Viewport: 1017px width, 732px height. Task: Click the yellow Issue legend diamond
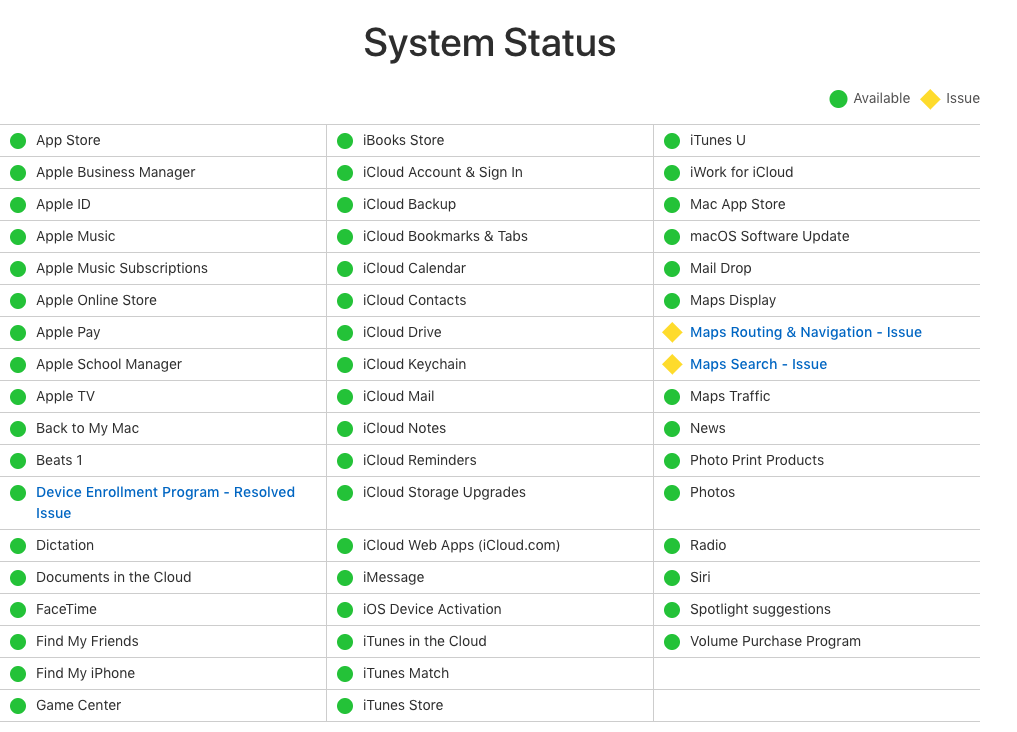pyautogui.click(x=930, y=99)
